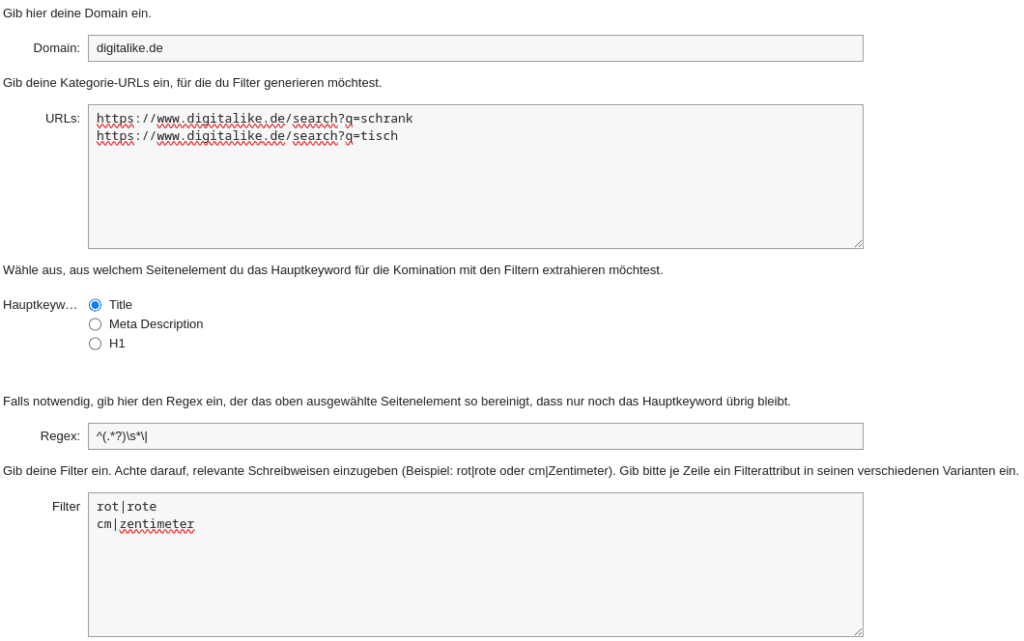Click the 'Filter' label
This screenshot has height=641, width=1024.
[66, 507]
